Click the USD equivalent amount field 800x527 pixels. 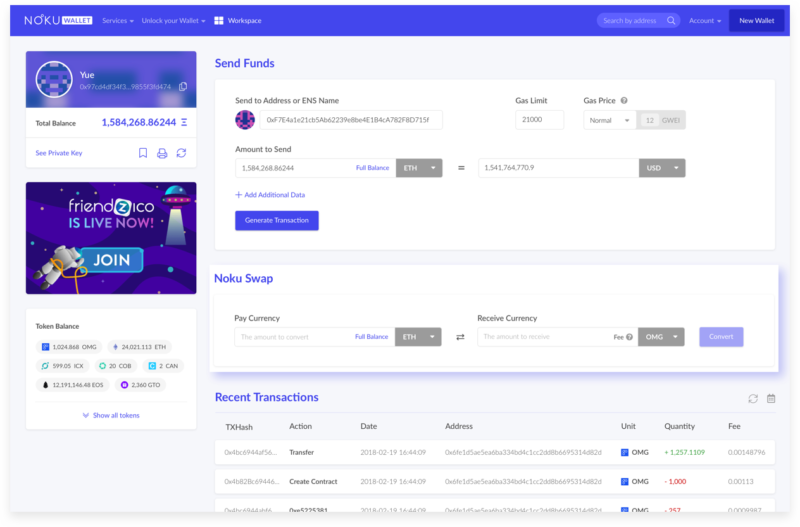559,168
